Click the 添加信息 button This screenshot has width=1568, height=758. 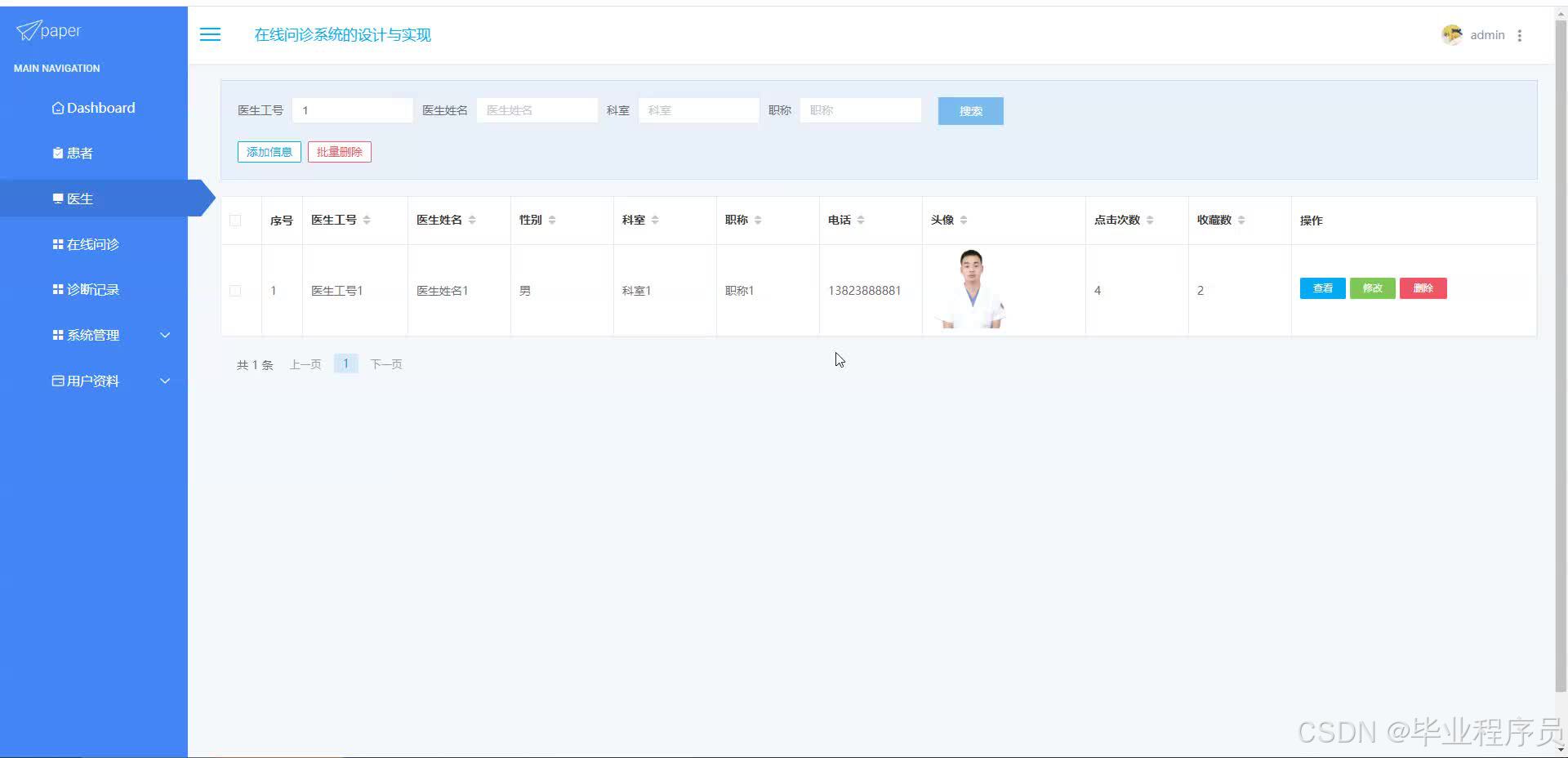pos(269,152)
